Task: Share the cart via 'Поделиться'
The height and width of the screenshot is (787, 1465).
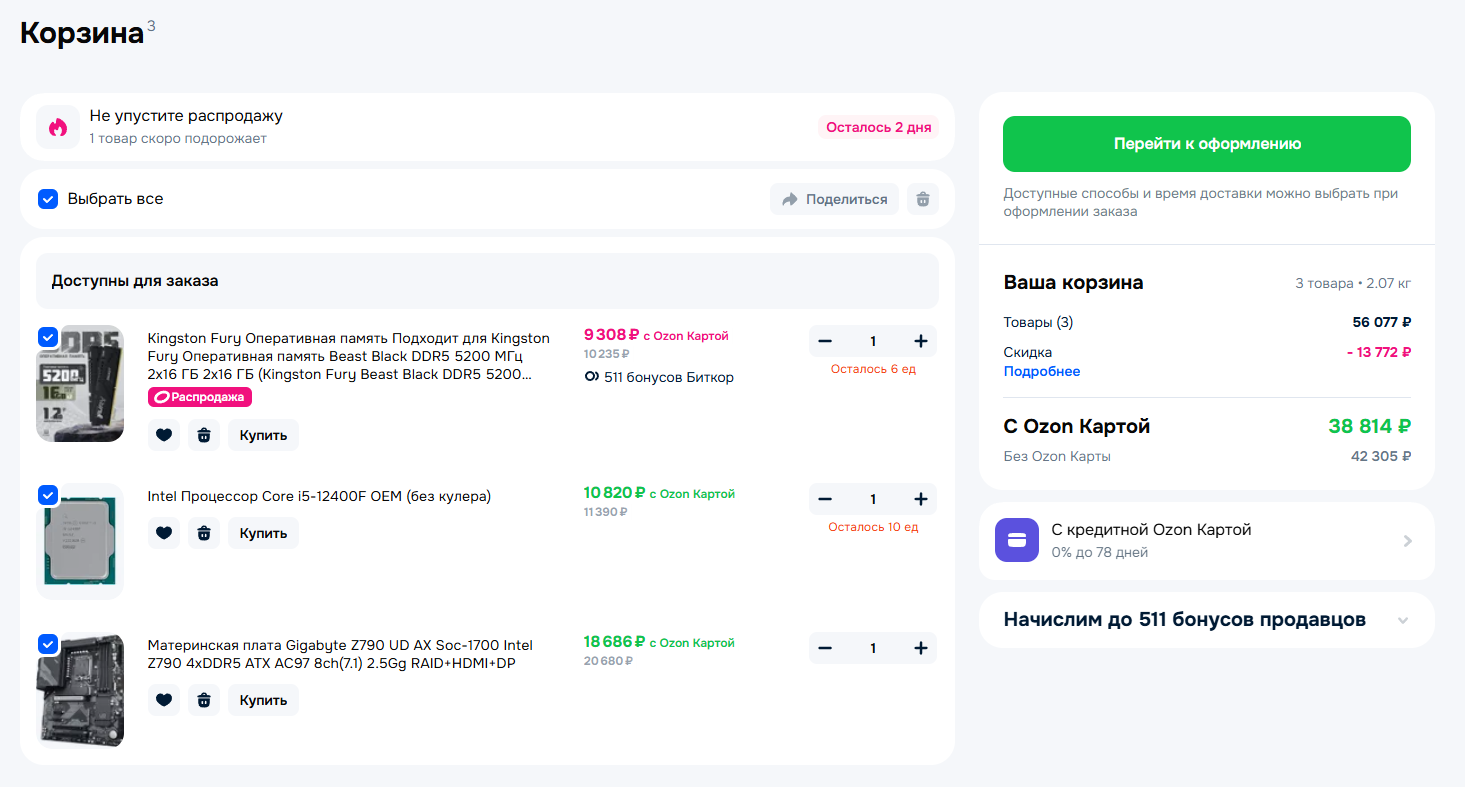Action: [x=835, y=199]
